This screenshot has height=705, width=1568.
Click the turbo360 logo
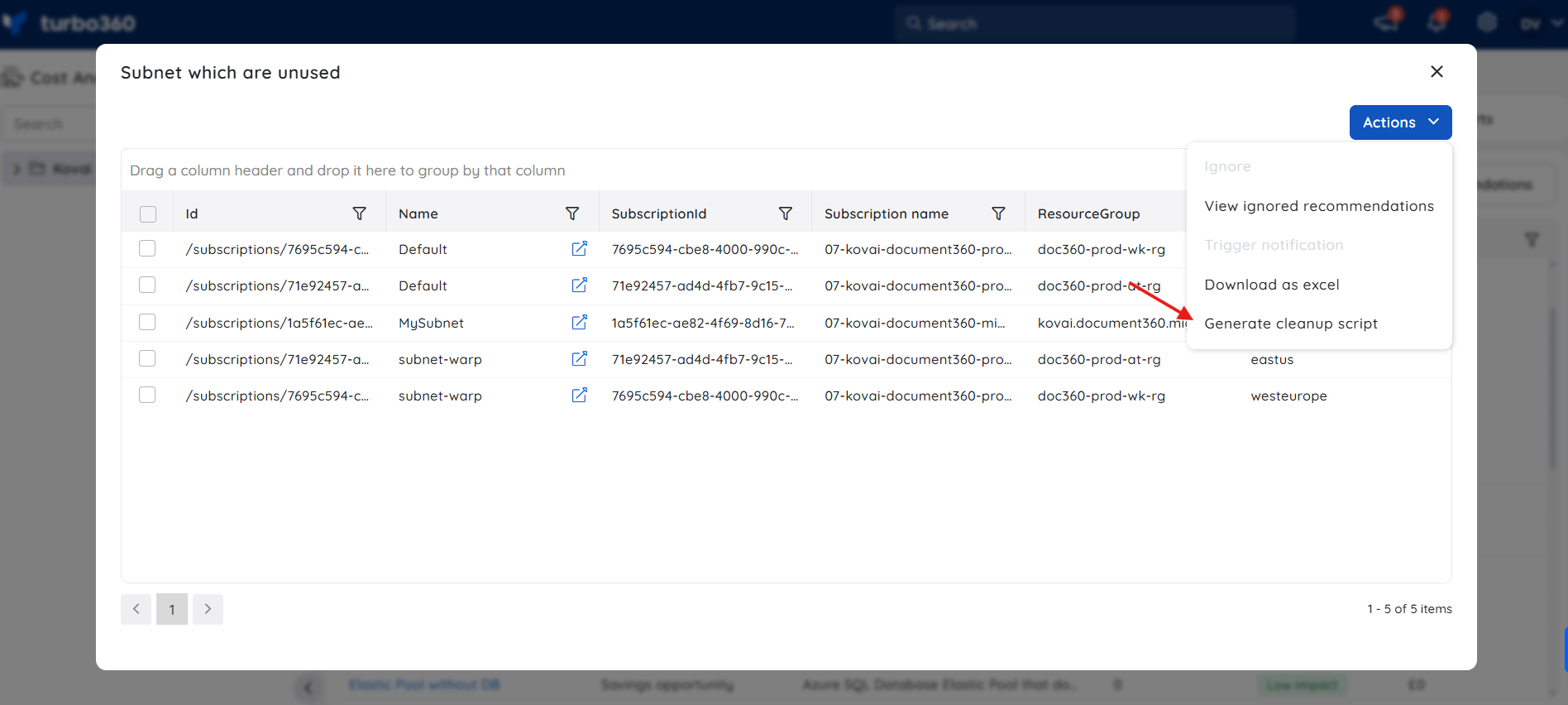[69, 23]
